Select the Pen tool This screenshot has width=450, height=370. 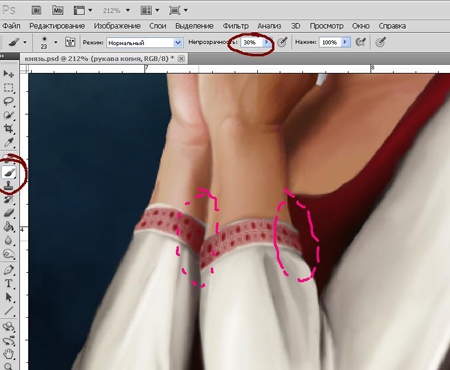coord(8,269)
